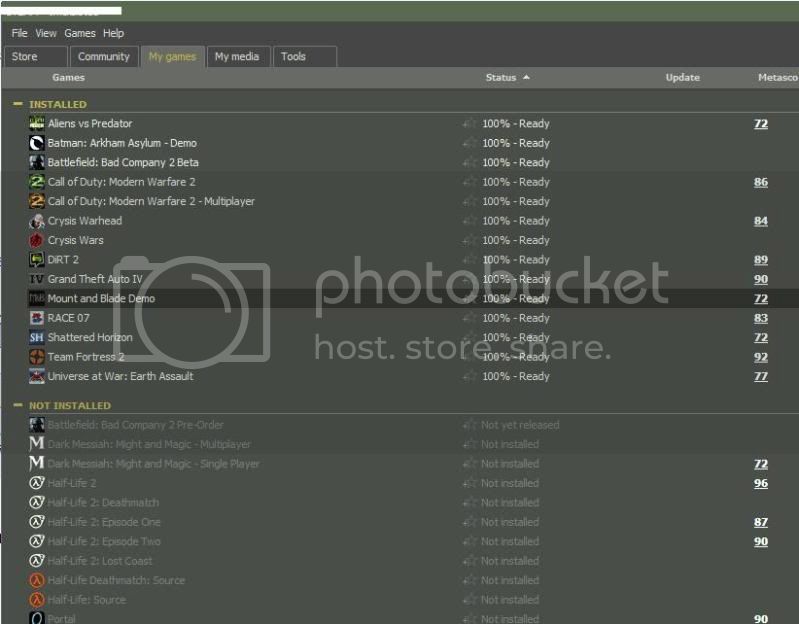Click the Half-Life 2: Deathmatch icon
Screen dimensions: 799x624
pyautogui.click(x=37, y=502)
